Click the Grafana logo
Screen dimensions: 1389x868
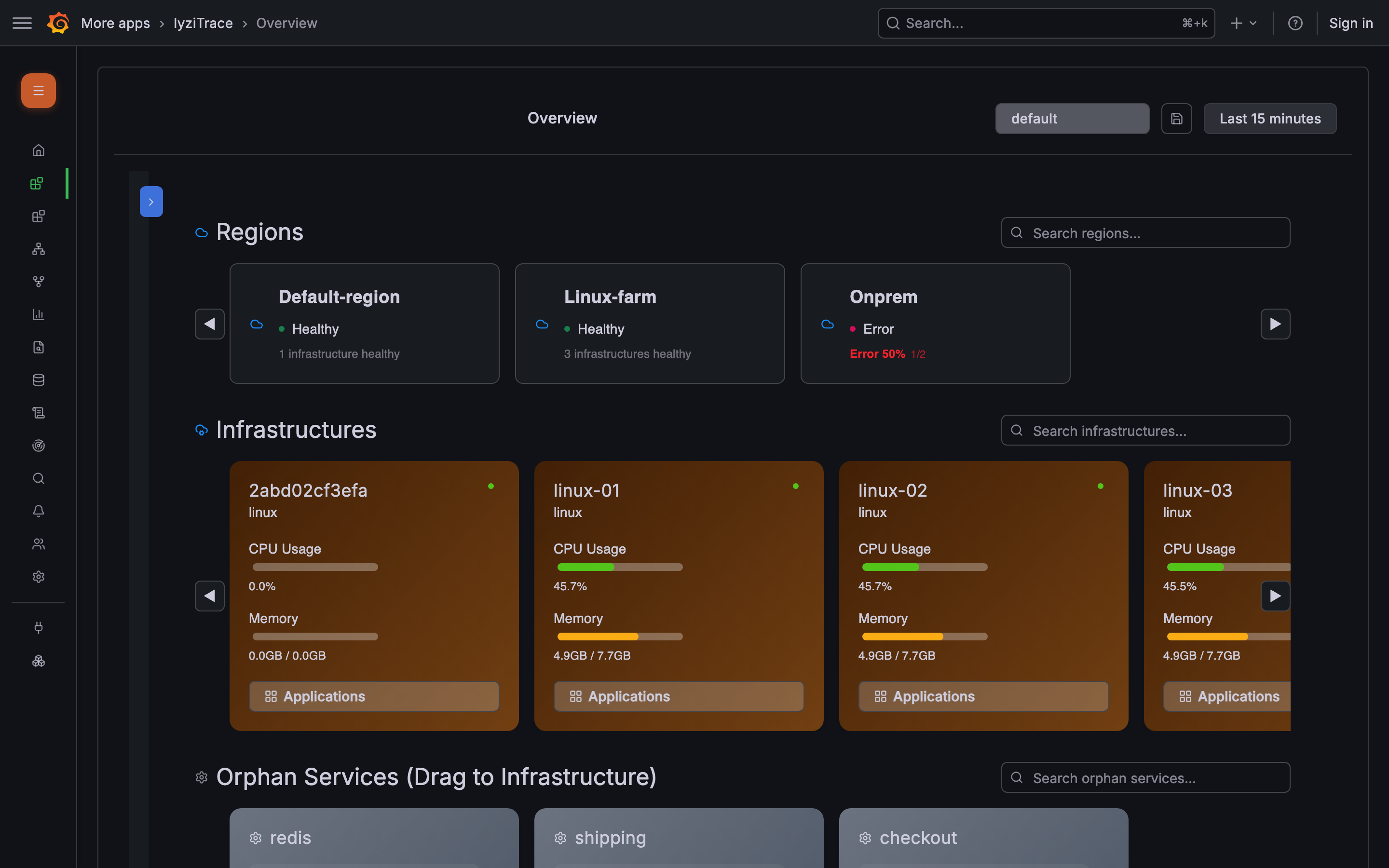pyautogui.click(x=58, y=23)
